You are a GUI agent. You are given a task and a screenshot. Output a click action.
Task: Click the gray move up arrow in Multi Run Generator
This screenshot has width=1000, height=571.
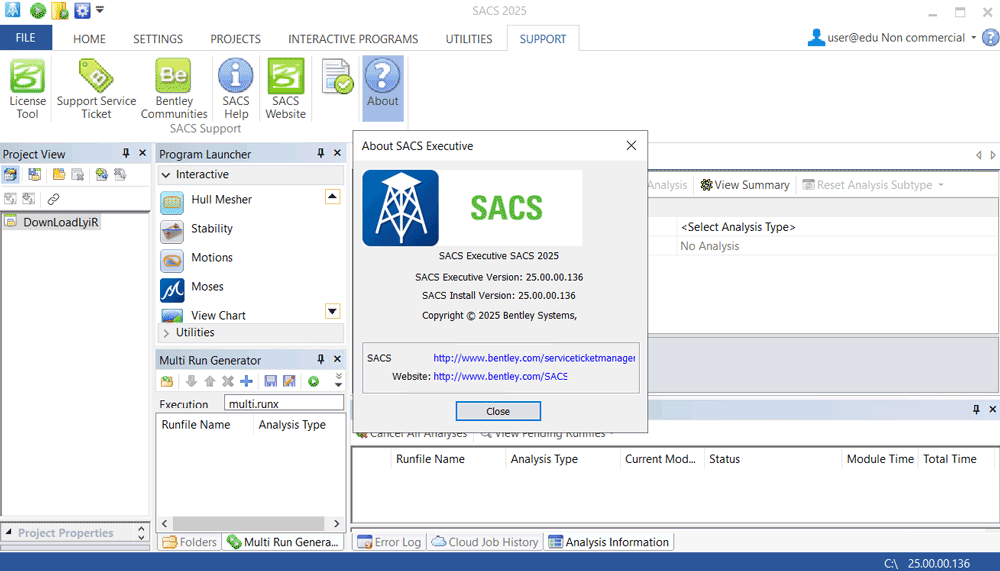coord(210,382)
